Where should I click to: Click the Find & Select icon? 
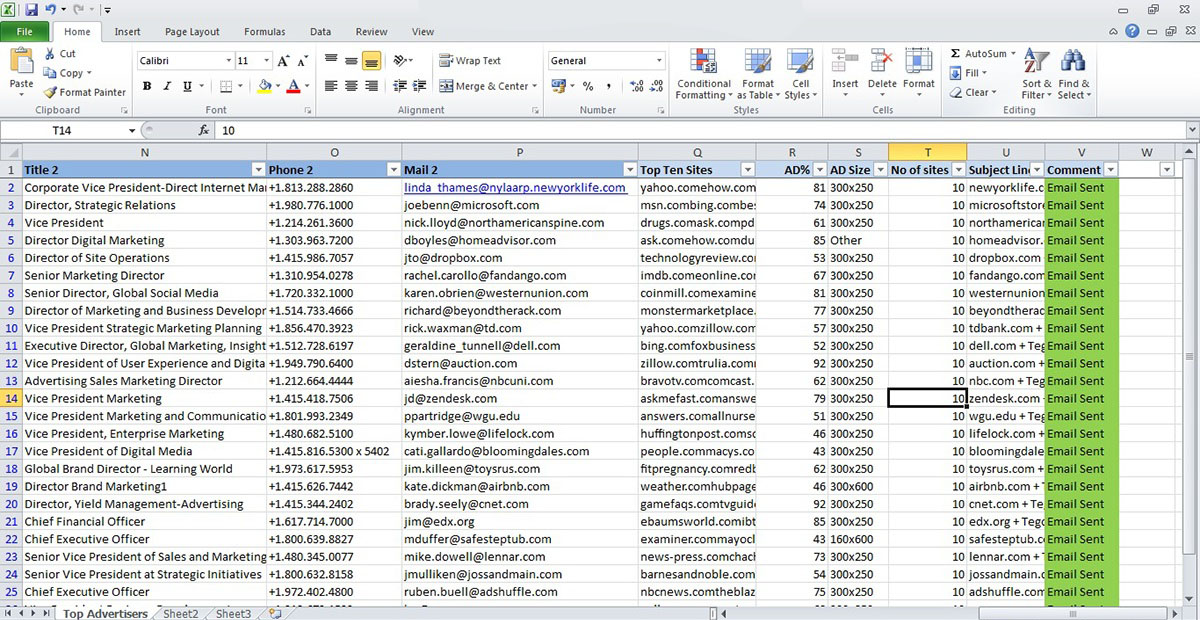pyautogui.click(x=1075, y=73)
